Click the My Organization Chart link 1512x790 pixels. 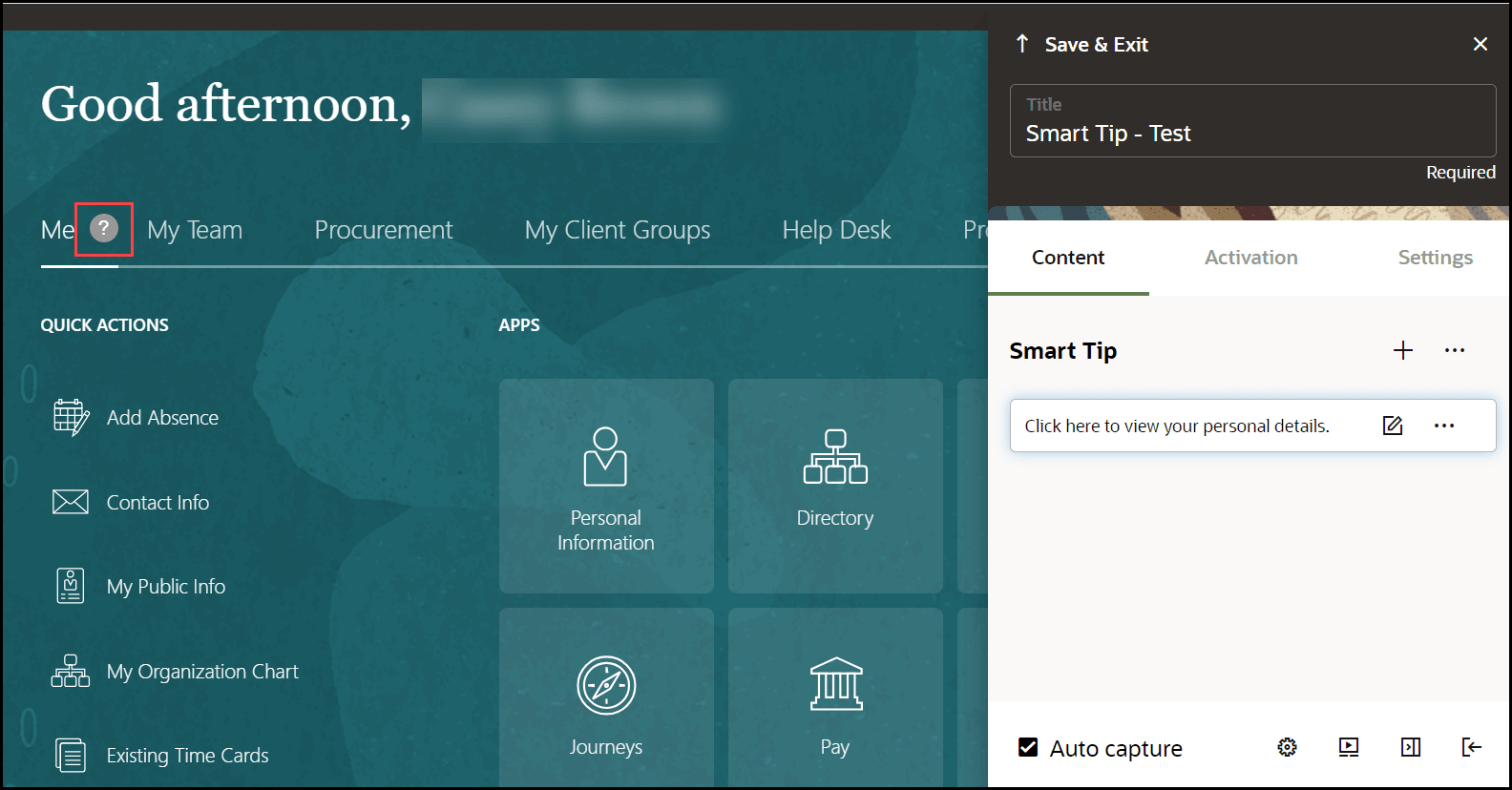click(x=202, y=672)
